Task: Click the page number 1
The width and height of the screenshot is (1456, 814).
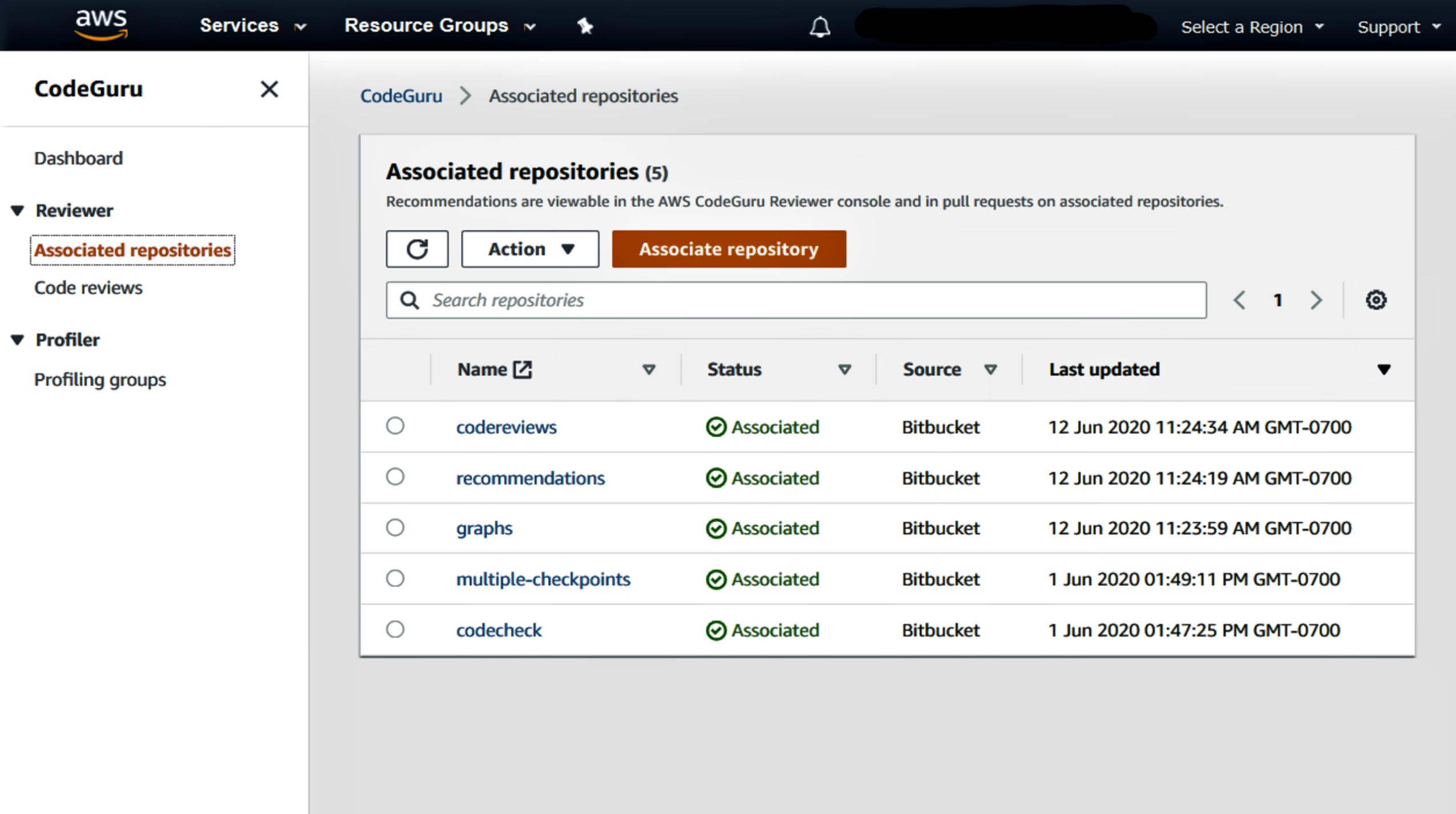Action: pos(1277,300)
